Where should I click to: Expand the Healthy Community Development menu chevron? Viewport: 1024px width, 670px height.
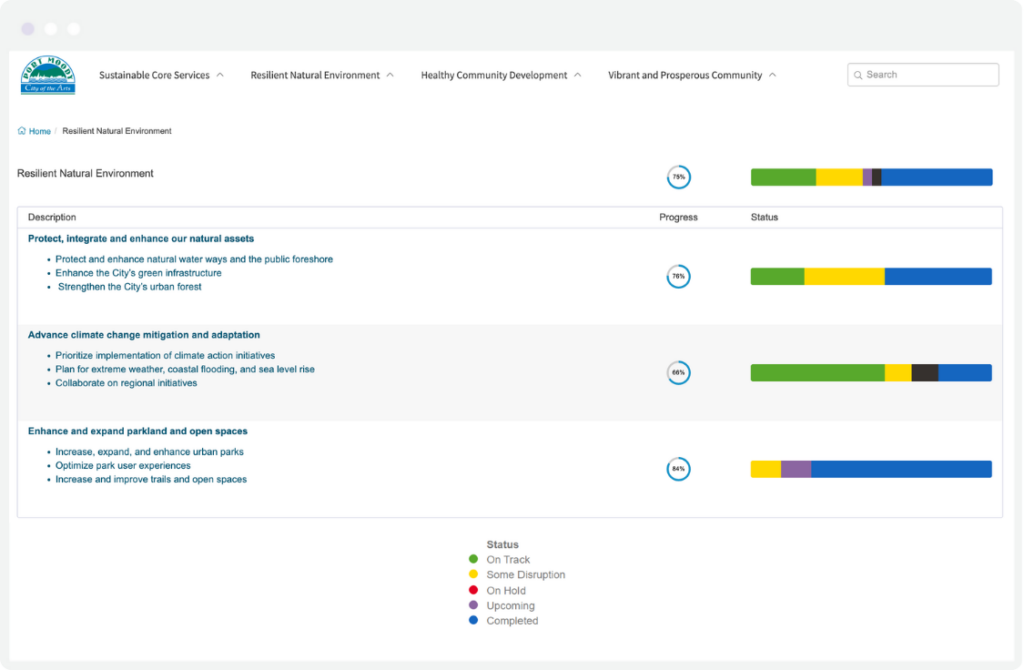click(577, 75)
